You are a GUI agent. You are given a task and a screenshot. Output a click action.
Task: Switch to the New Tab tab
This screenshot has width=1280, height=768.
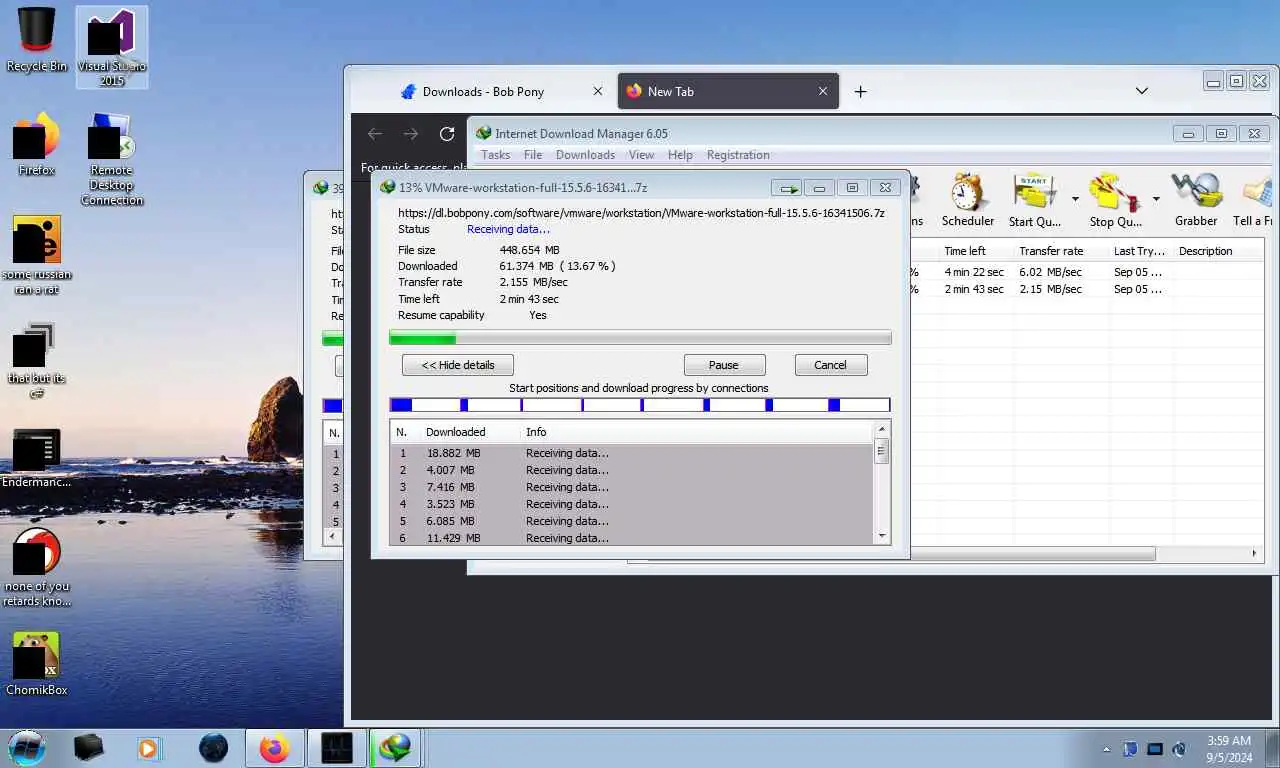[x=729, y=91]
